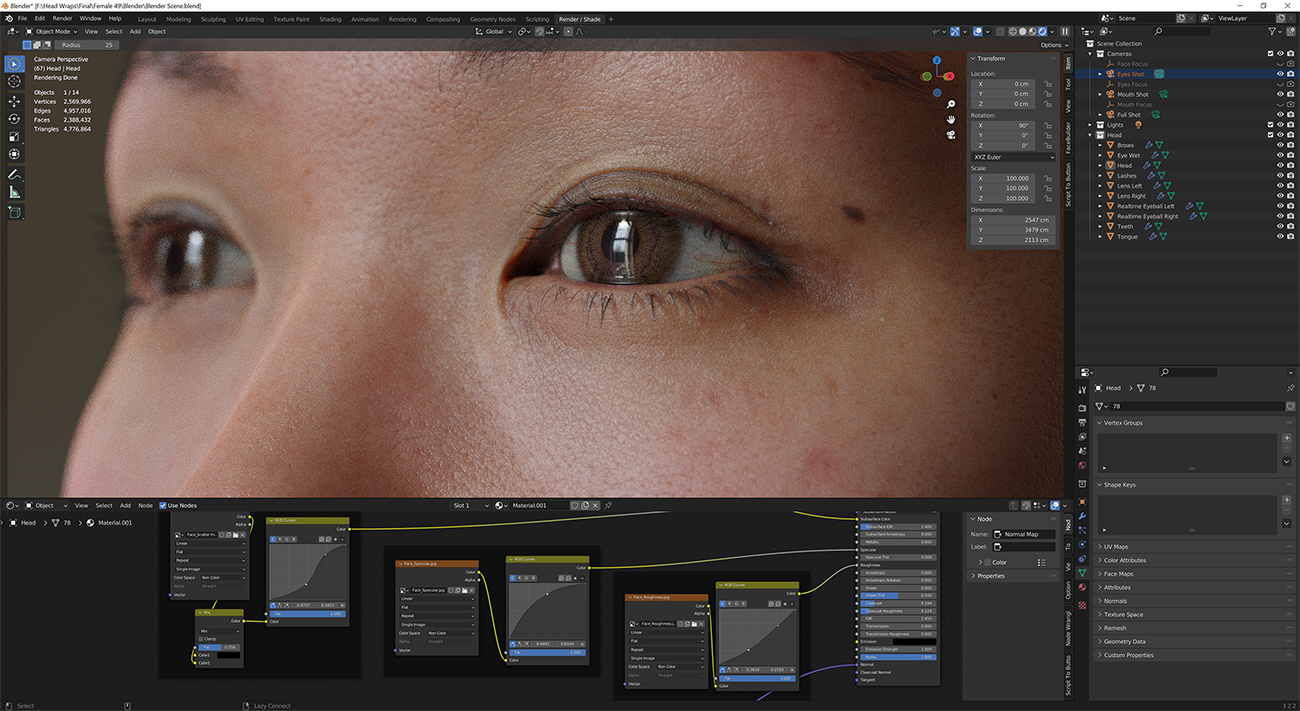This screenshot has height=711, width=1300.
Task: Open the Object Mode dropdown
Action: click(x=50, y=31)
